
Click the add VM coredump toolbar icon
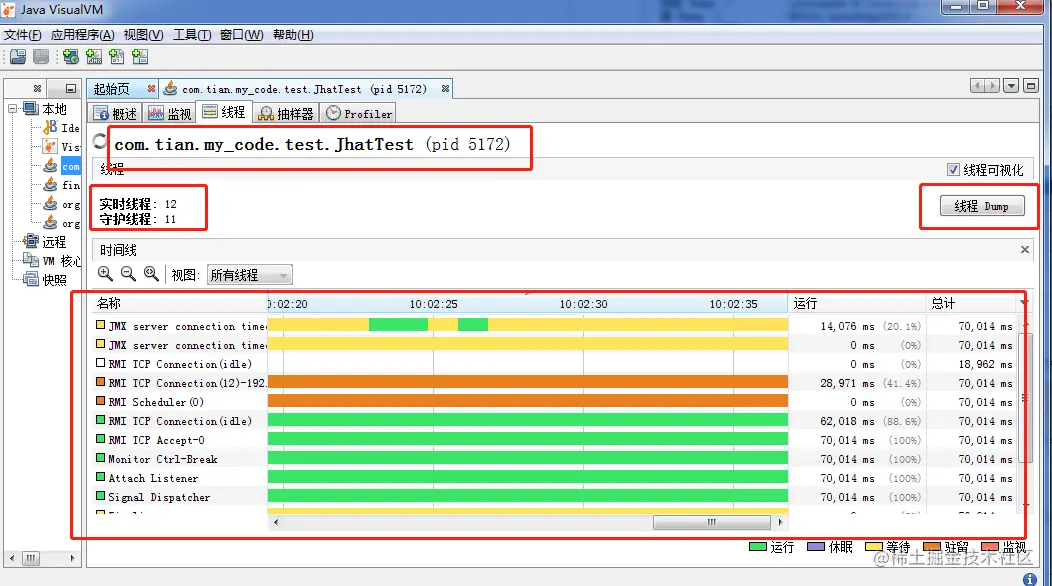click(117, 57)
